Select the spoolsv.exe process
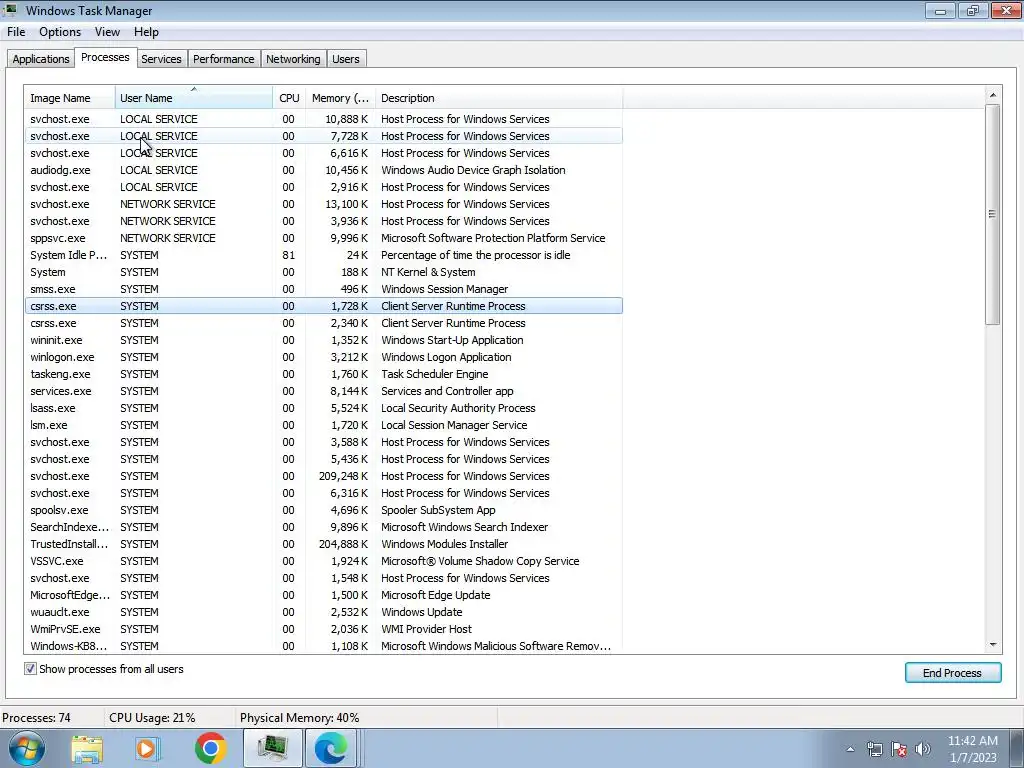Viewport: 1024px width, 768px height. (x=323, y=509)
